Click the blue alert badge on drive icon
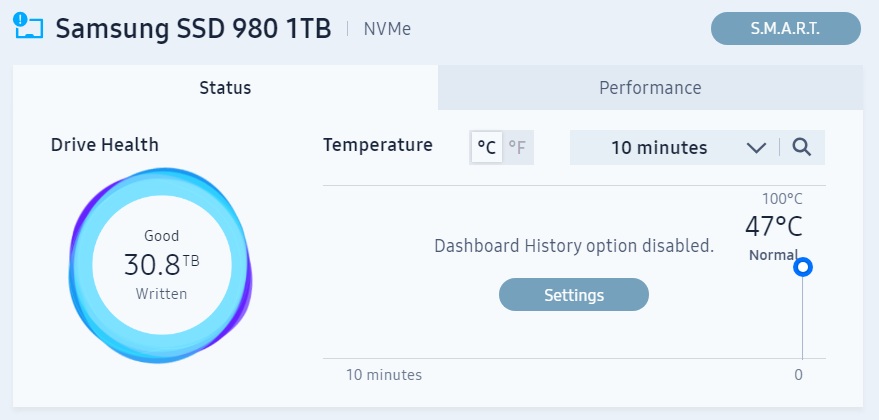The width and height of the screenshot is (879, 420). tap(20, 19)
